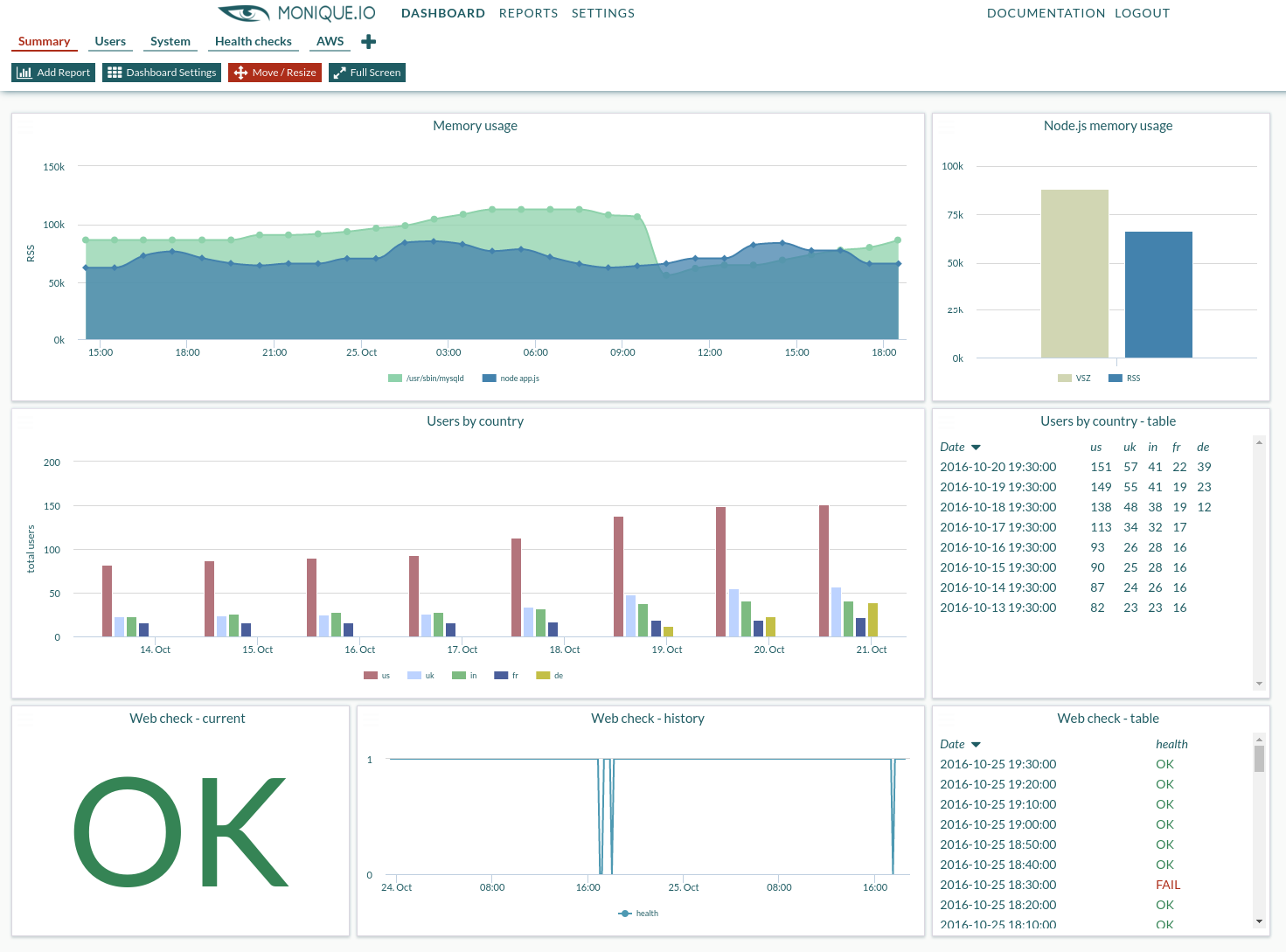The image size is (1286, 952).
Task: Sort Users by country table by de column
Action: (1203, 447)
